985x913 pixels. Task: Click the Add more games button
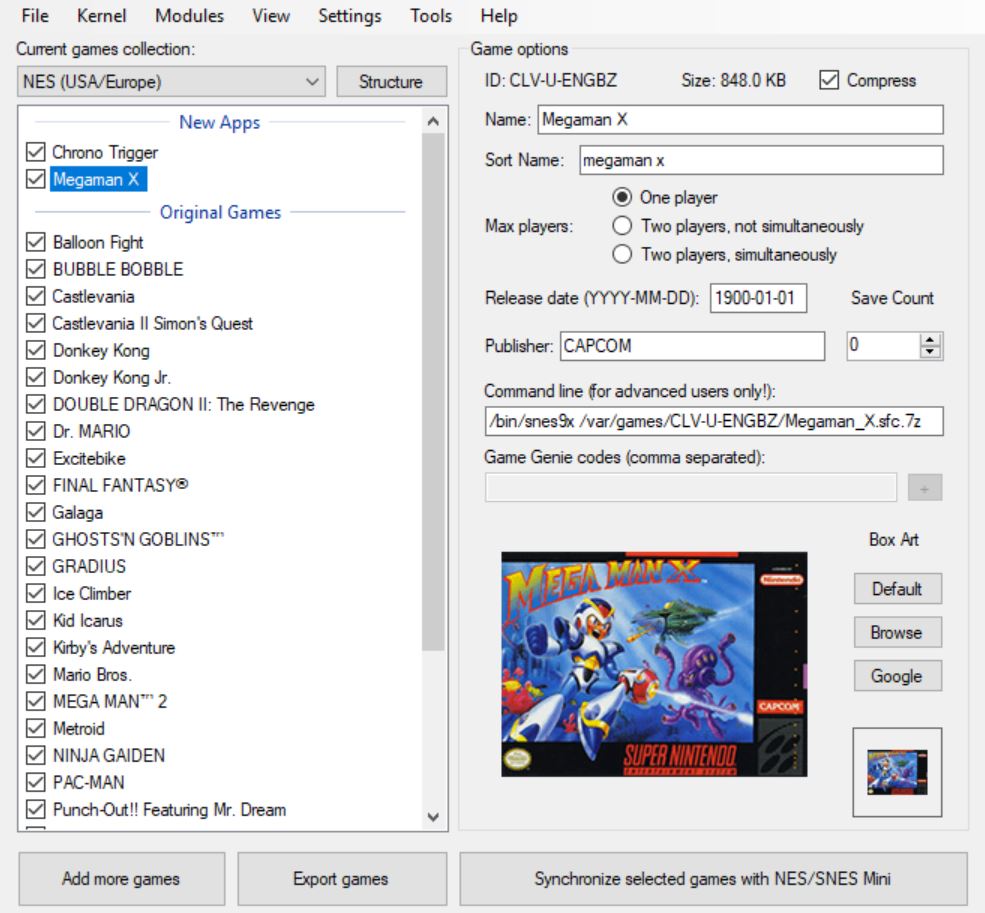point(121,878)
